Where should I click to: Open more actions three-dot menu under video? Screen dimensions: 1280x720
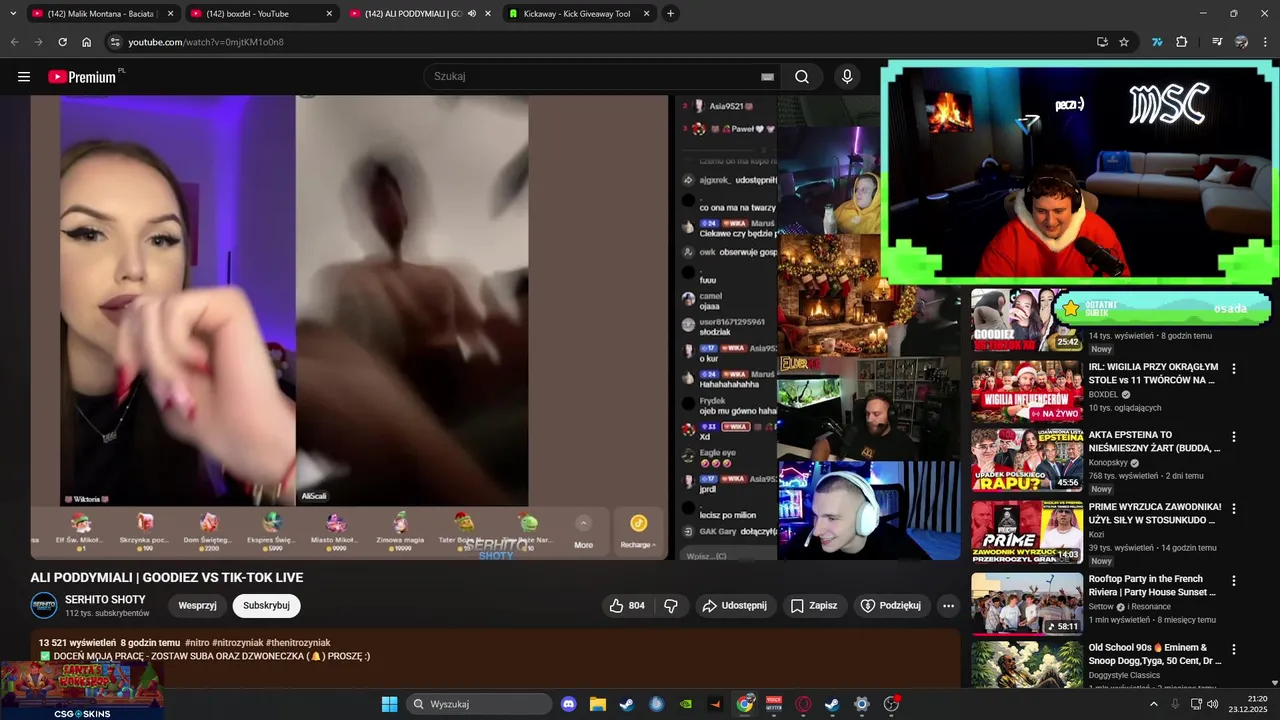(x=948, y=605)
